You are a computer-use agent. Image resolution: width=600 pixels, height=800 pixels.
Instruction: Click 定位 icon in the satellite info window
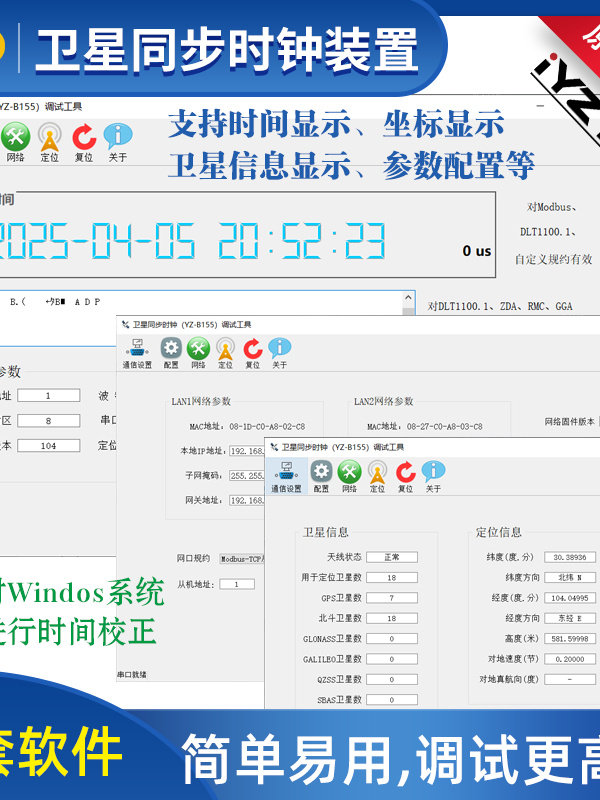377,475
